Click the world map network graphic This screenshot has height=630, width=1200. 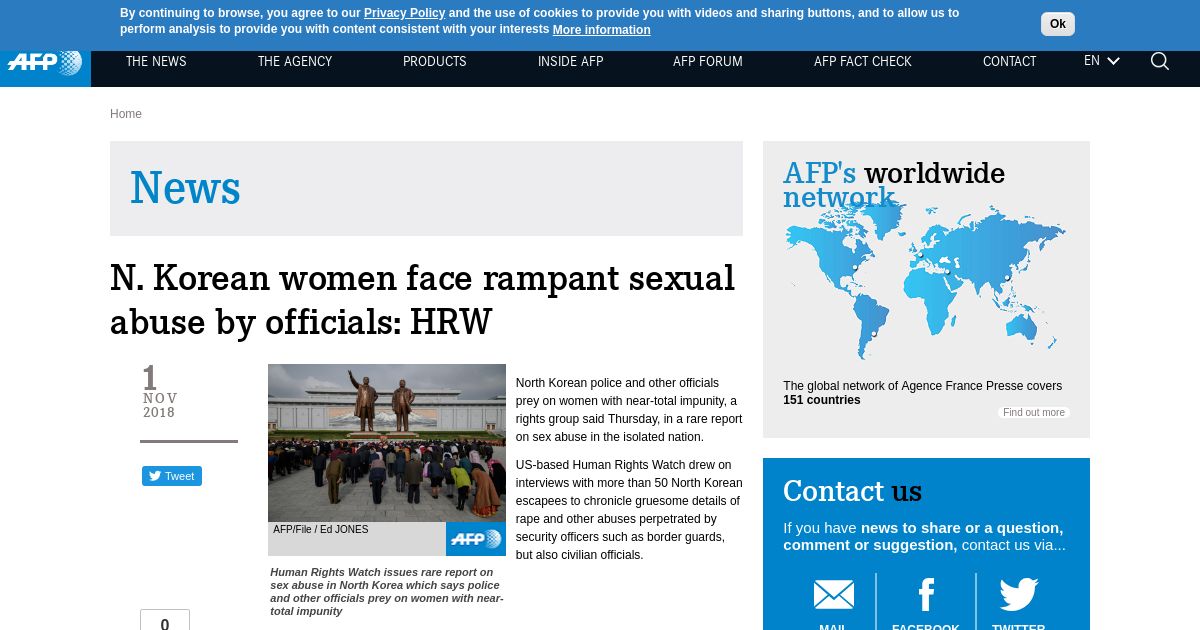tap(925, 280)
